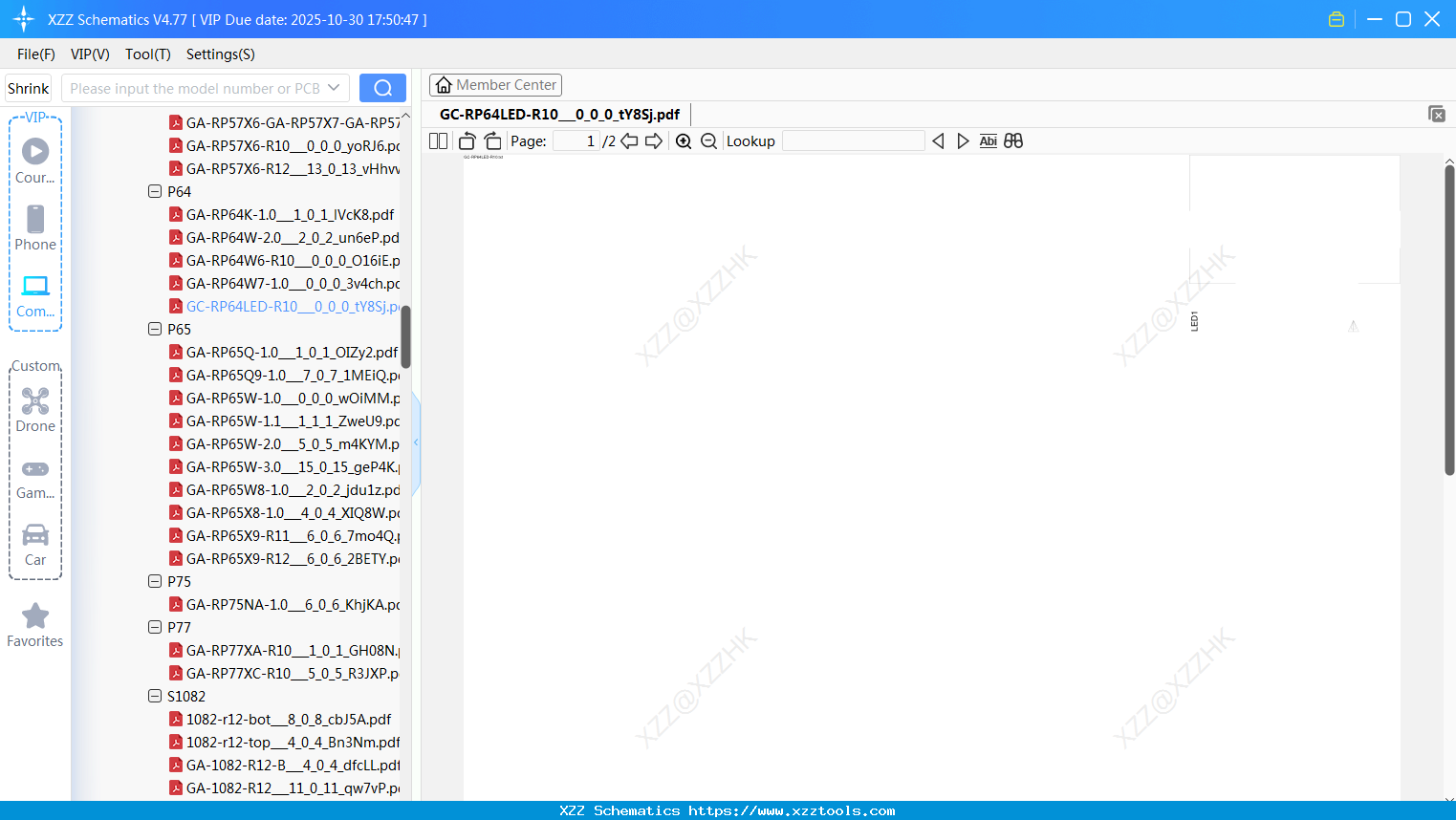Select the GC-RP64LED-R10 PDF tab

click(560, 115)
